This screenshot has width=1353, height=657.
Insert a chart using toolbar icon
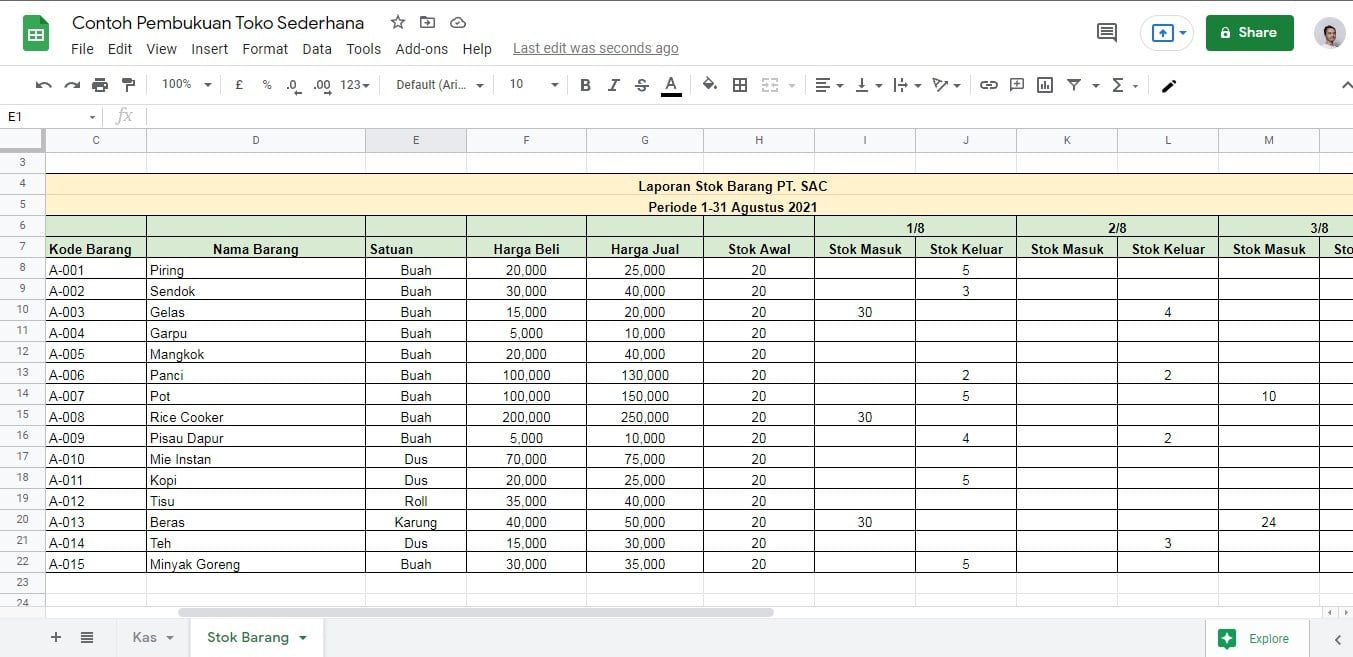(1045, 85)
